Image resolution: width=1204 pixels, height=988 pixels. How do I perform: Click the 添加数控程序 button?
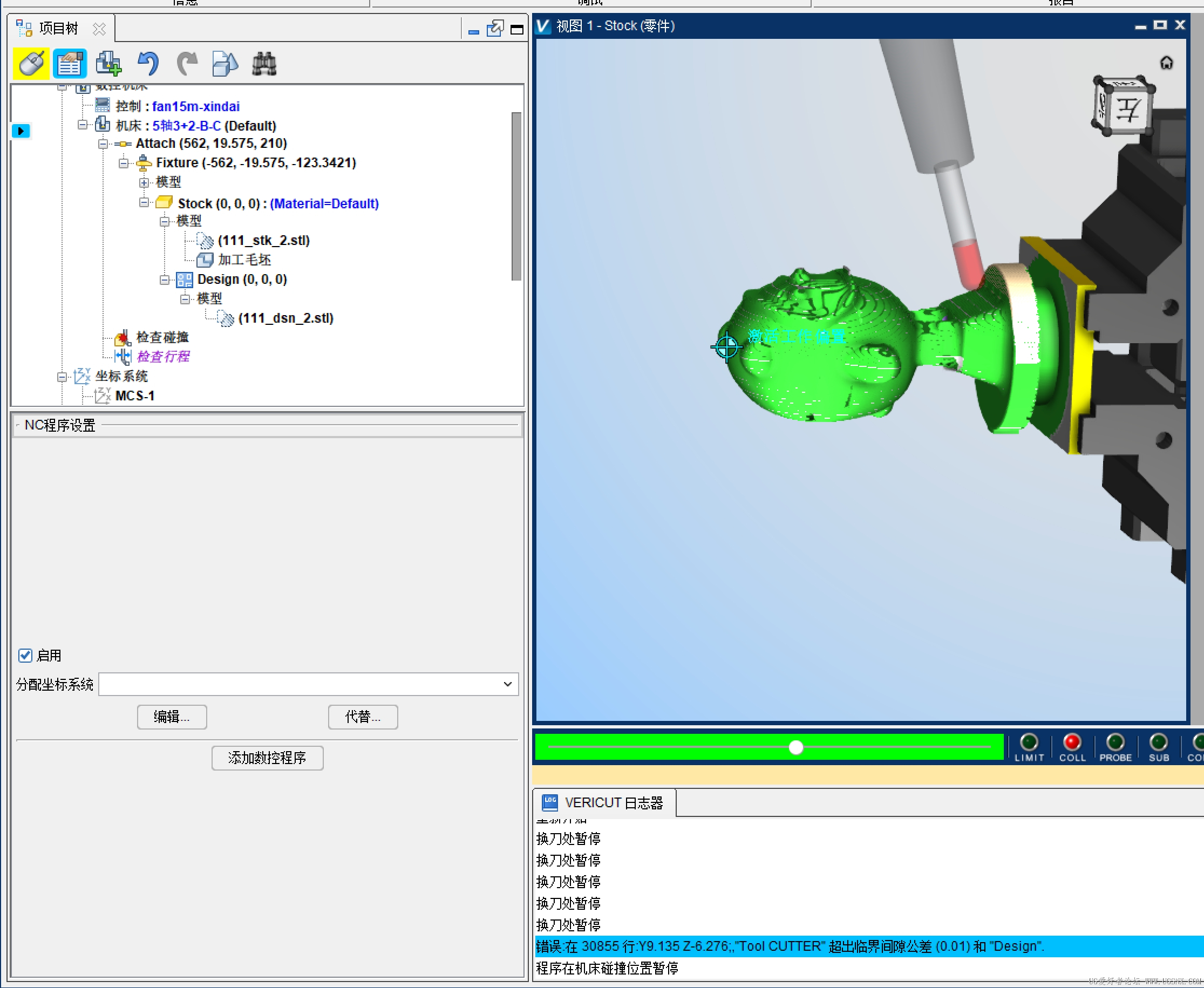point(267,758)
